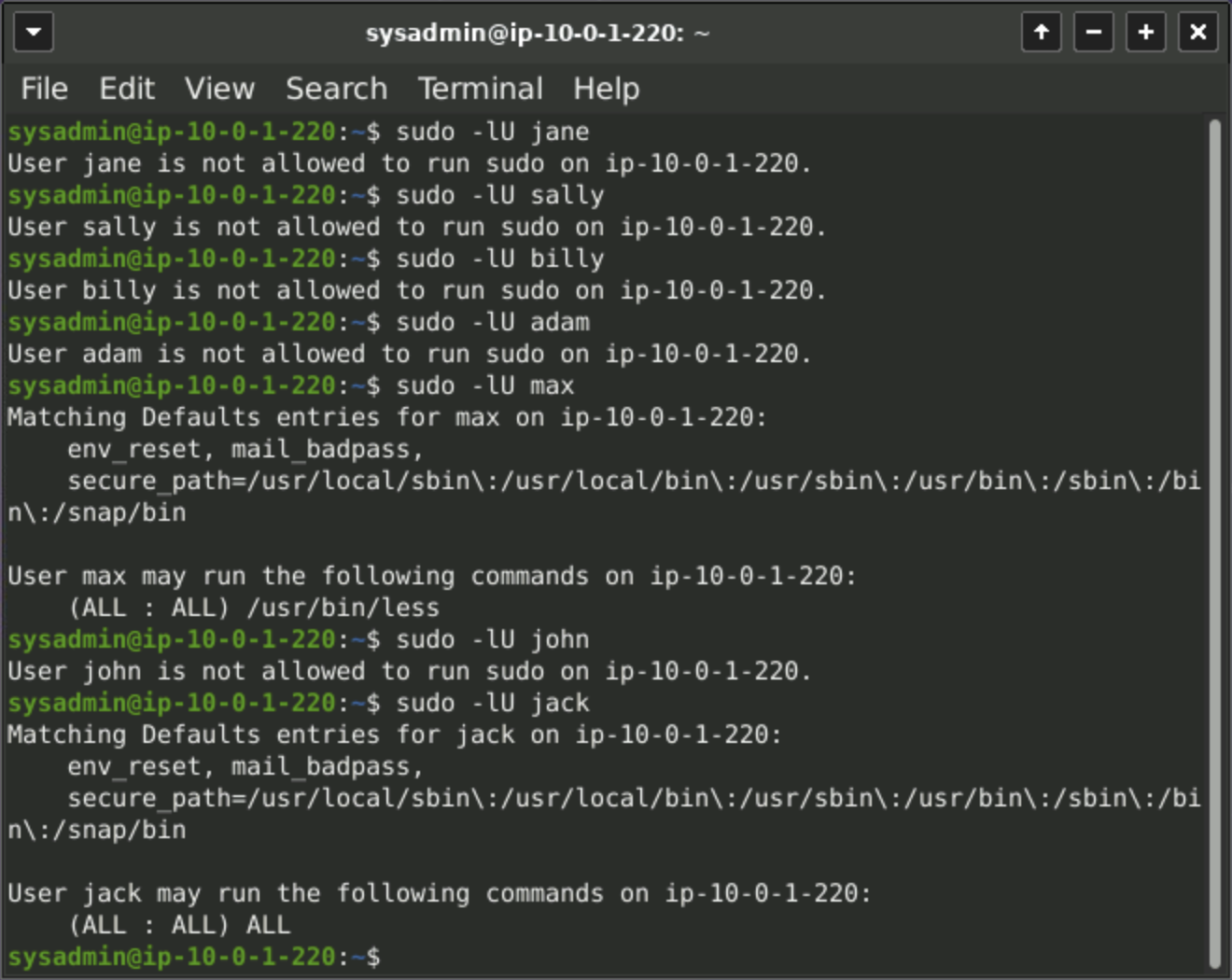This screenshot has width=1232, height=980.
Task: Minimize the terminal window
Action: point(1094,33)
